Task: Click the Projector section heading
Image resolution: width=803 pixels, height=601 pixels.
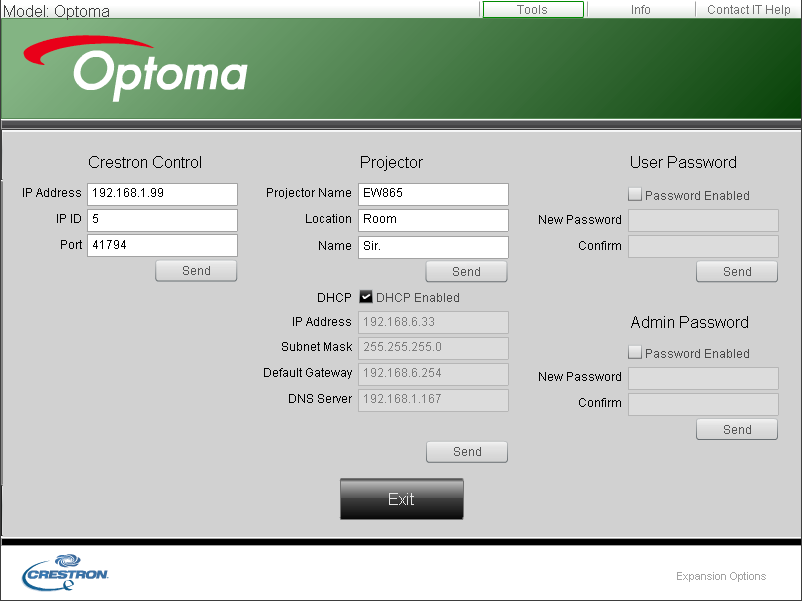Action: tap(391, 162)
